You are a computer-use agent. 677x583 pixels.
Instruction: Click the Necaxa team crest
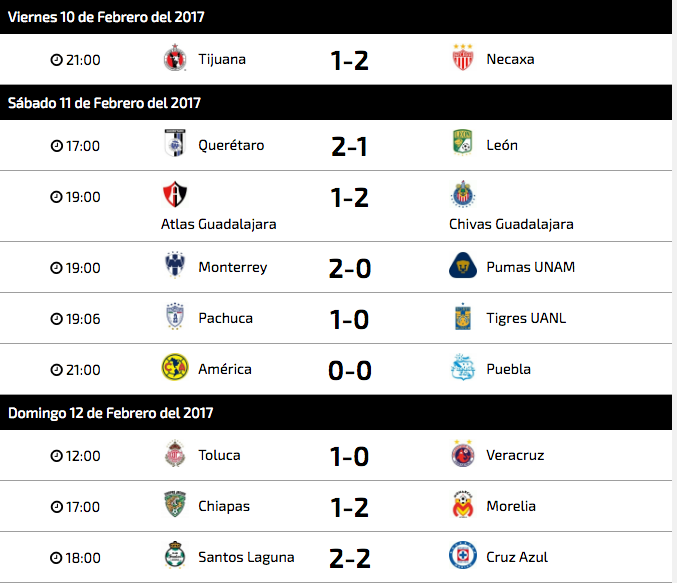click(x=462, y=57)
